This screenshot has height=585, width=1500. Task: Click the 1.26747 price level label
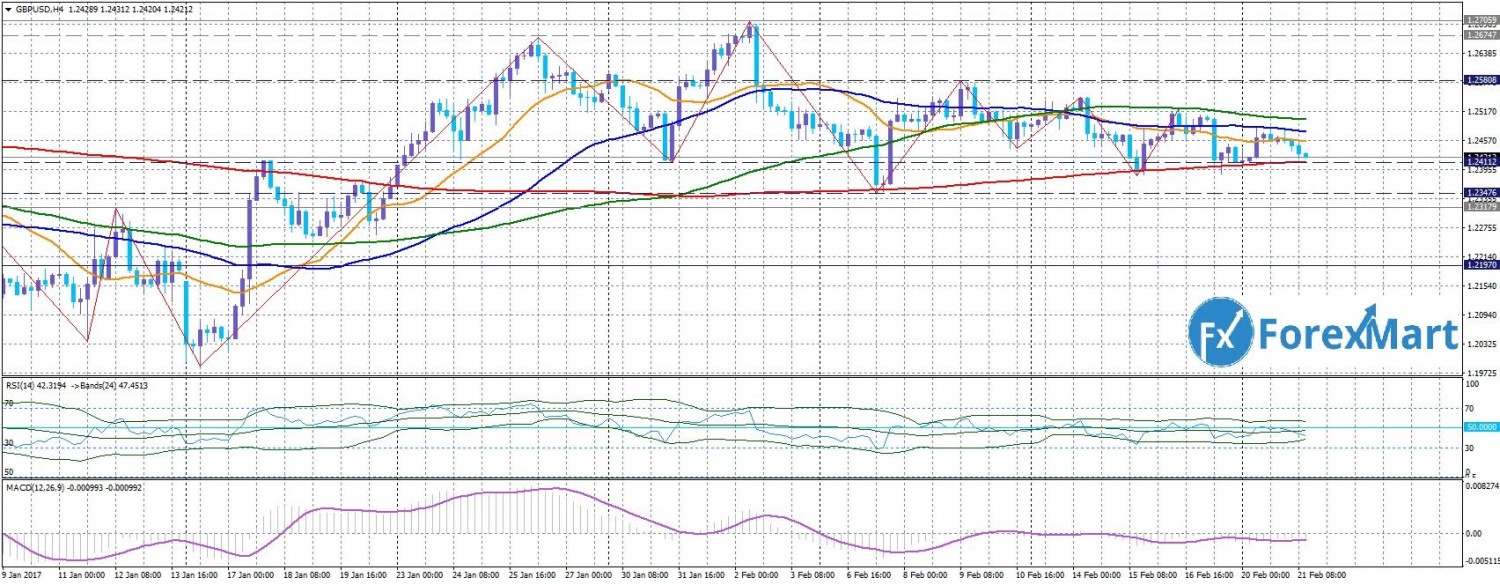coord(1480,34)
